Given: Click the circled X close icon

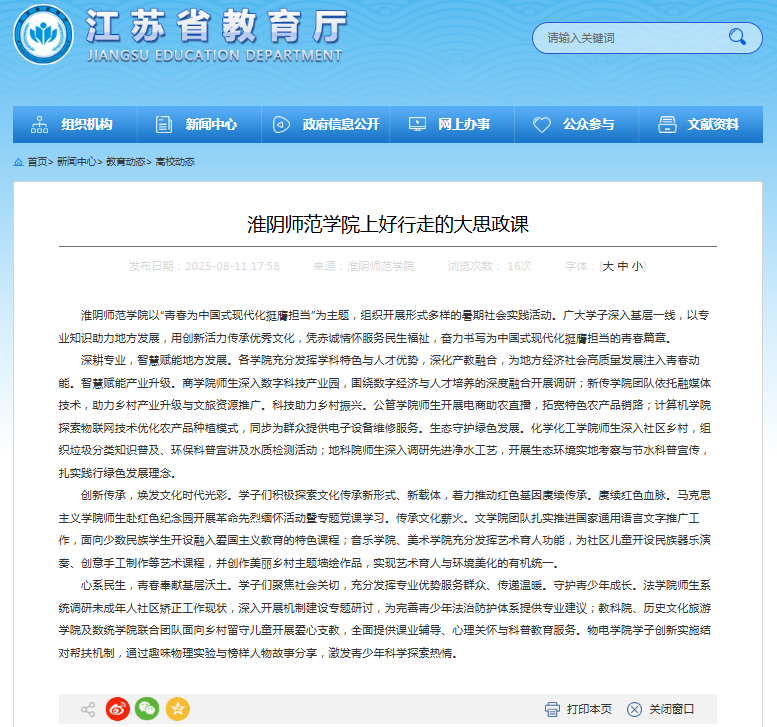Looking at the screenshot, I should tap(634, 710).
